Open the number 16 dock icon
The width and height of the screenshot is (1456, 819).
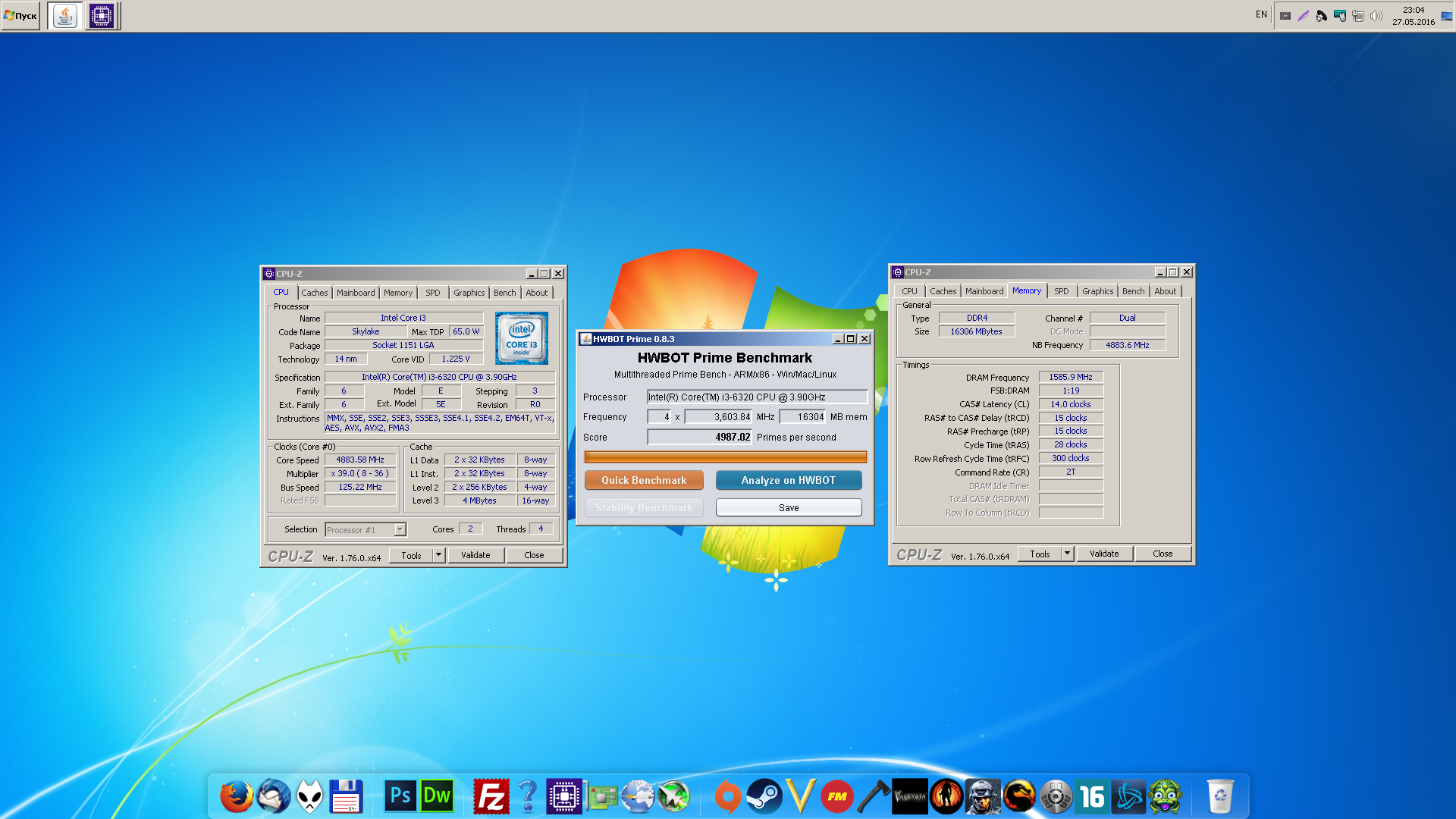point(1092,797)
